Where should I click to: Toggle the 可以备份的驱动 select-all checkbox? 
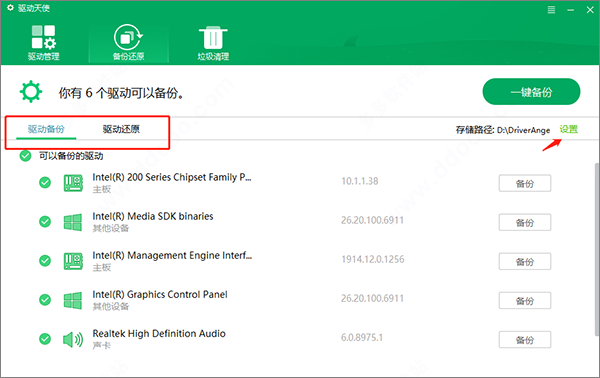click(25, 156)
